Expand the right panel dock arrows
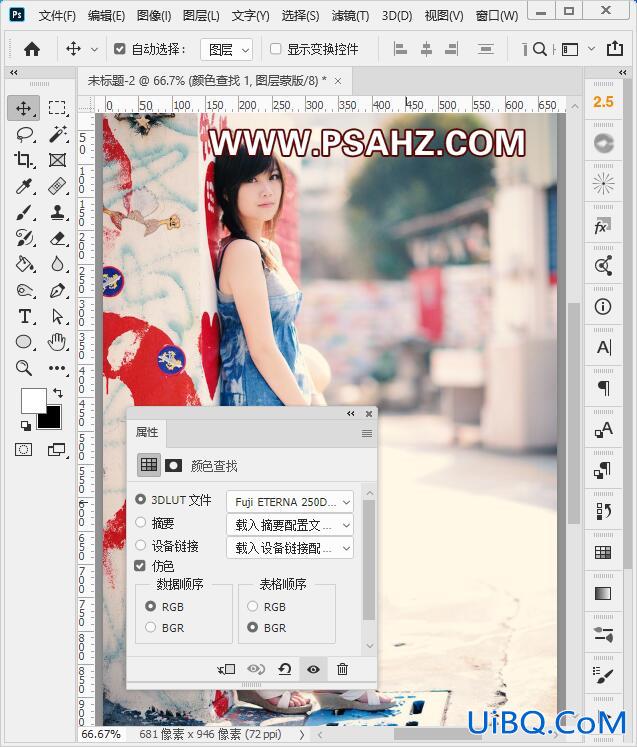637x747 pixels. point(622,72)
